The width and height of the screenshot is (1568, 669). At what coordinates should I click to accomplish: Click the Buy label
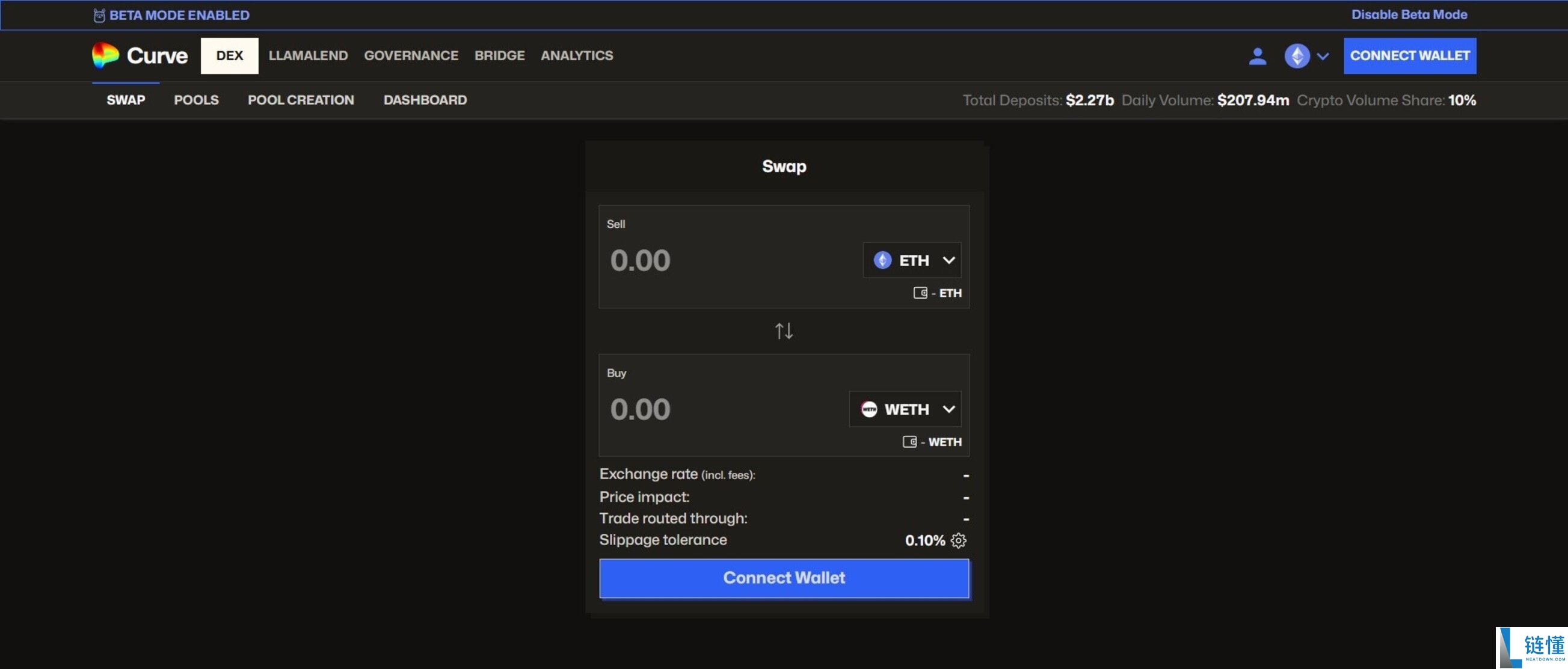pyautogui.click(x=616, y=373)
